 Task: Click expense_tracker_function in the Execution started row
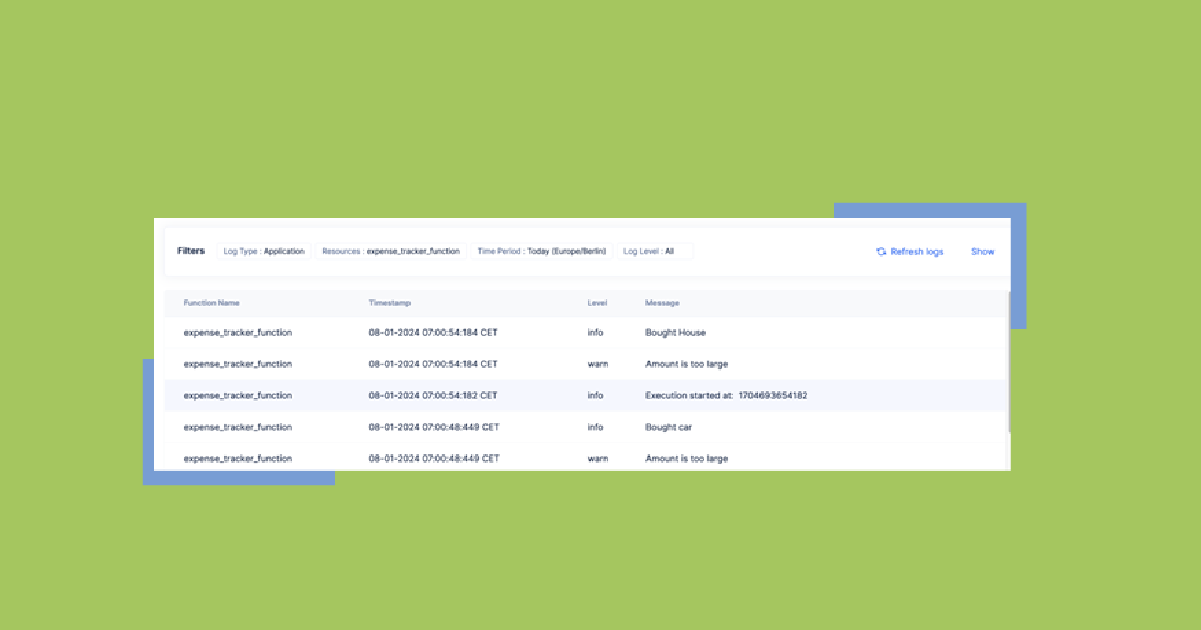point(238,396)
